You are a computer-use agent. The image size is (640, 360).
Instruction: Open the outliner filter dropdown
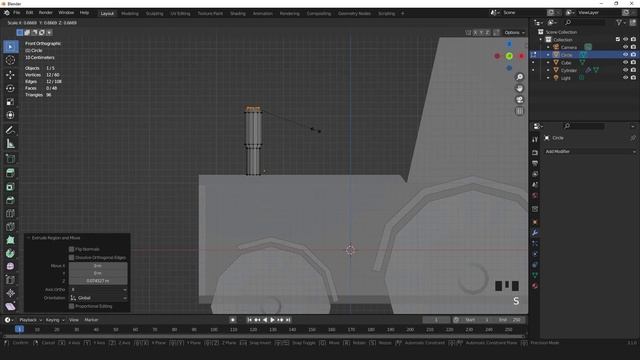click(621, 23)
